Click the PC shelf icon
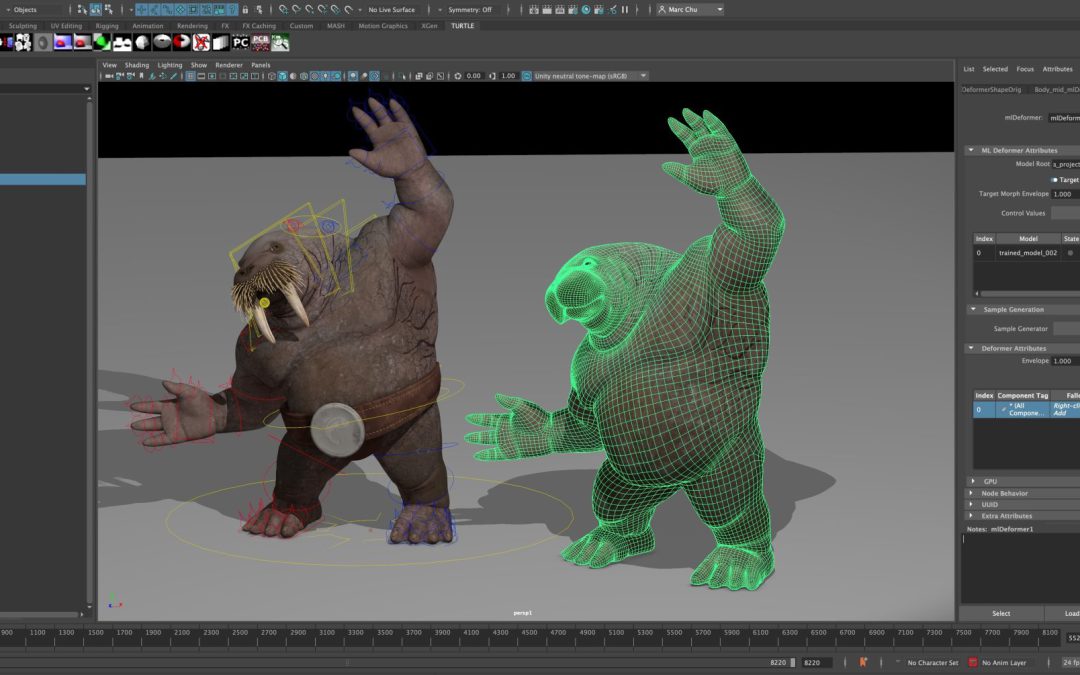Image resolution: width=1080 pixels, height=675 pixels. [x=240, y=43]
